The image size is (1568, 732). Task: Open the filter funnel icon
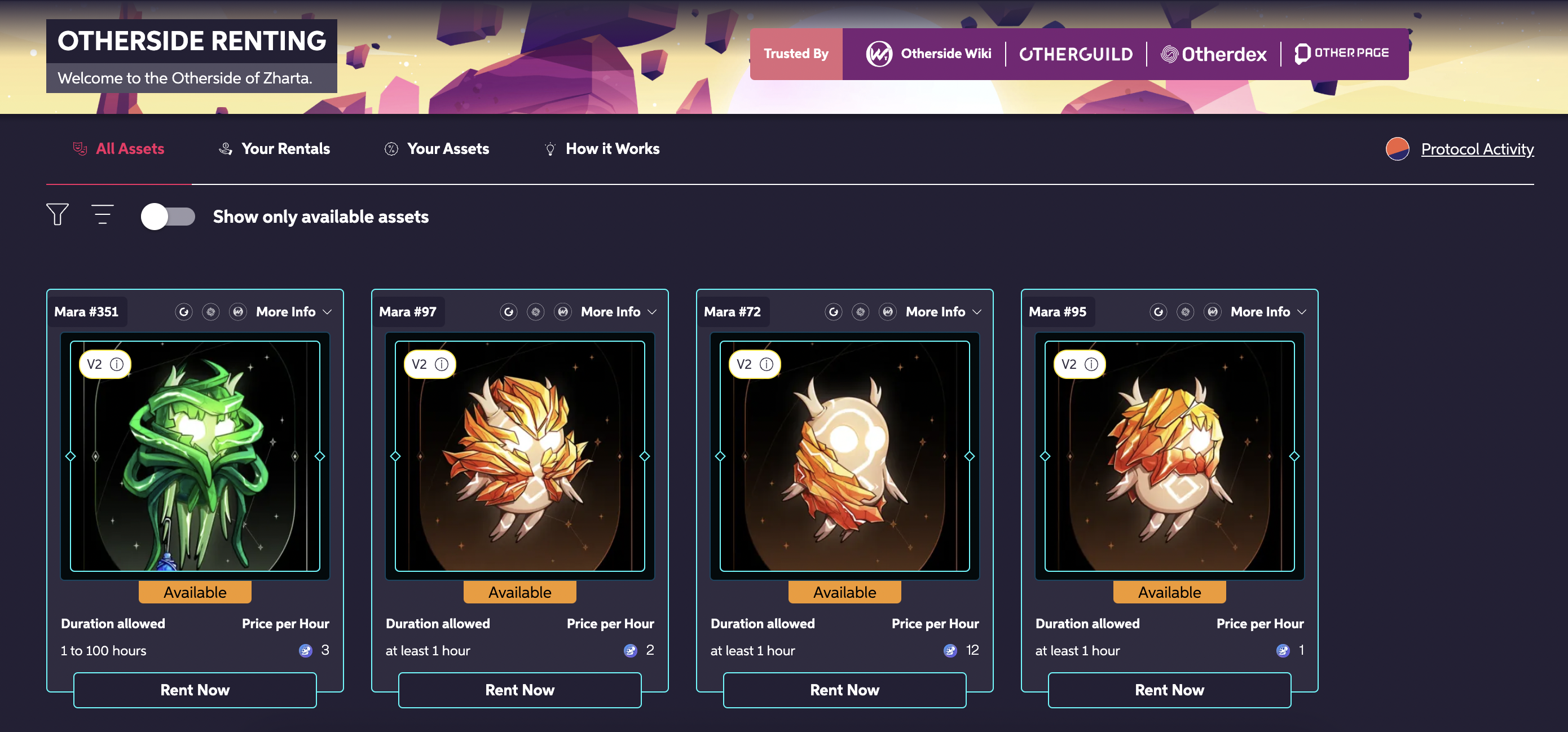pos(57,214)
